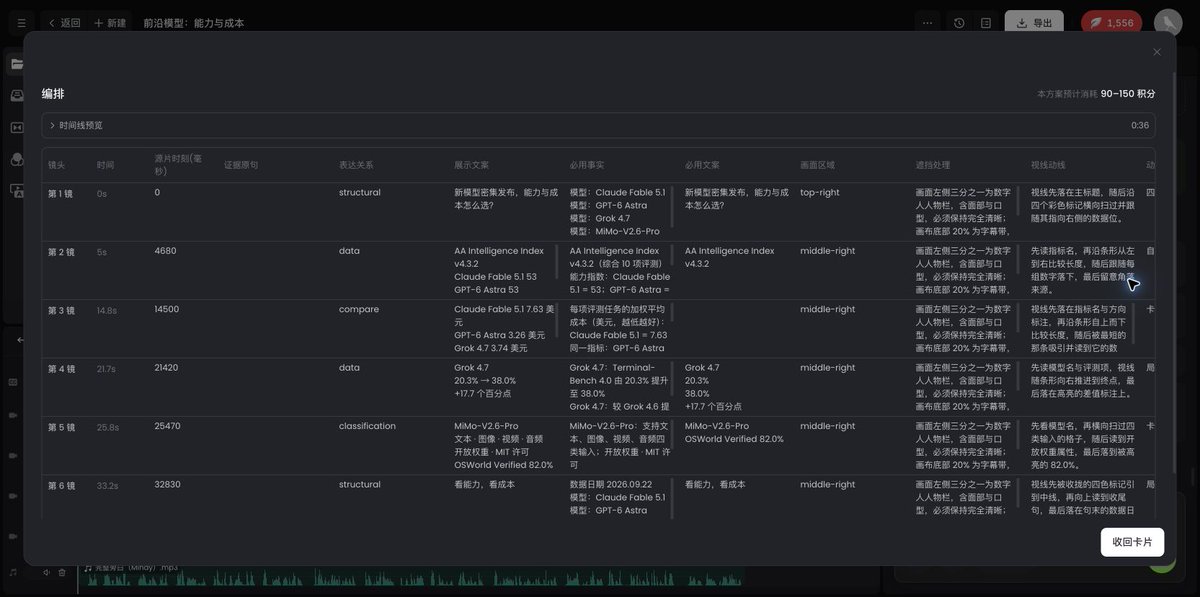Open the version history clock icon
Image resolution: width=1200 pixels, height=597 pixels.
tap(959, 23)
